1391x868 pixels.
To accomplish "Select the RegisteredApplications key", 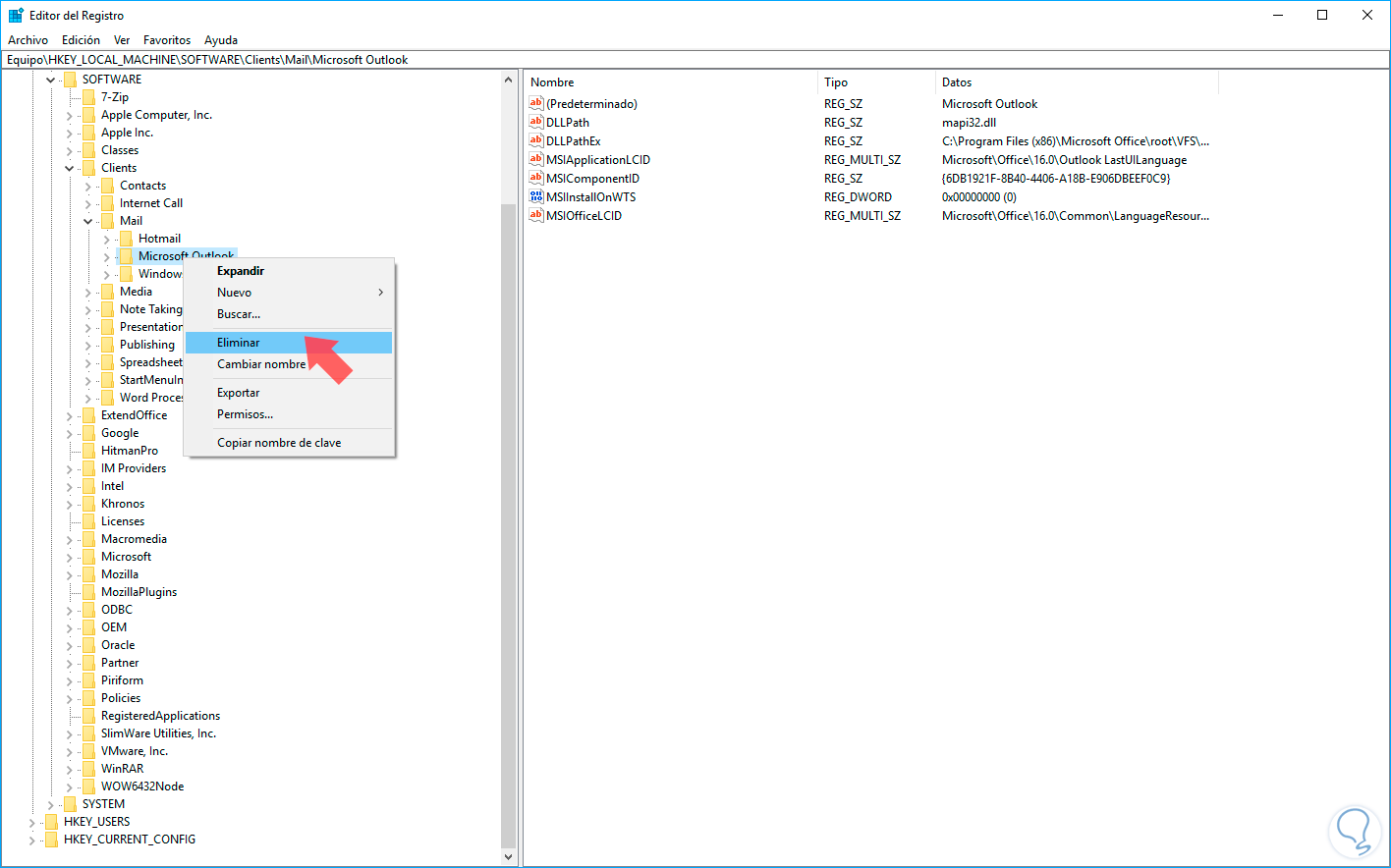I will point(160,716).
